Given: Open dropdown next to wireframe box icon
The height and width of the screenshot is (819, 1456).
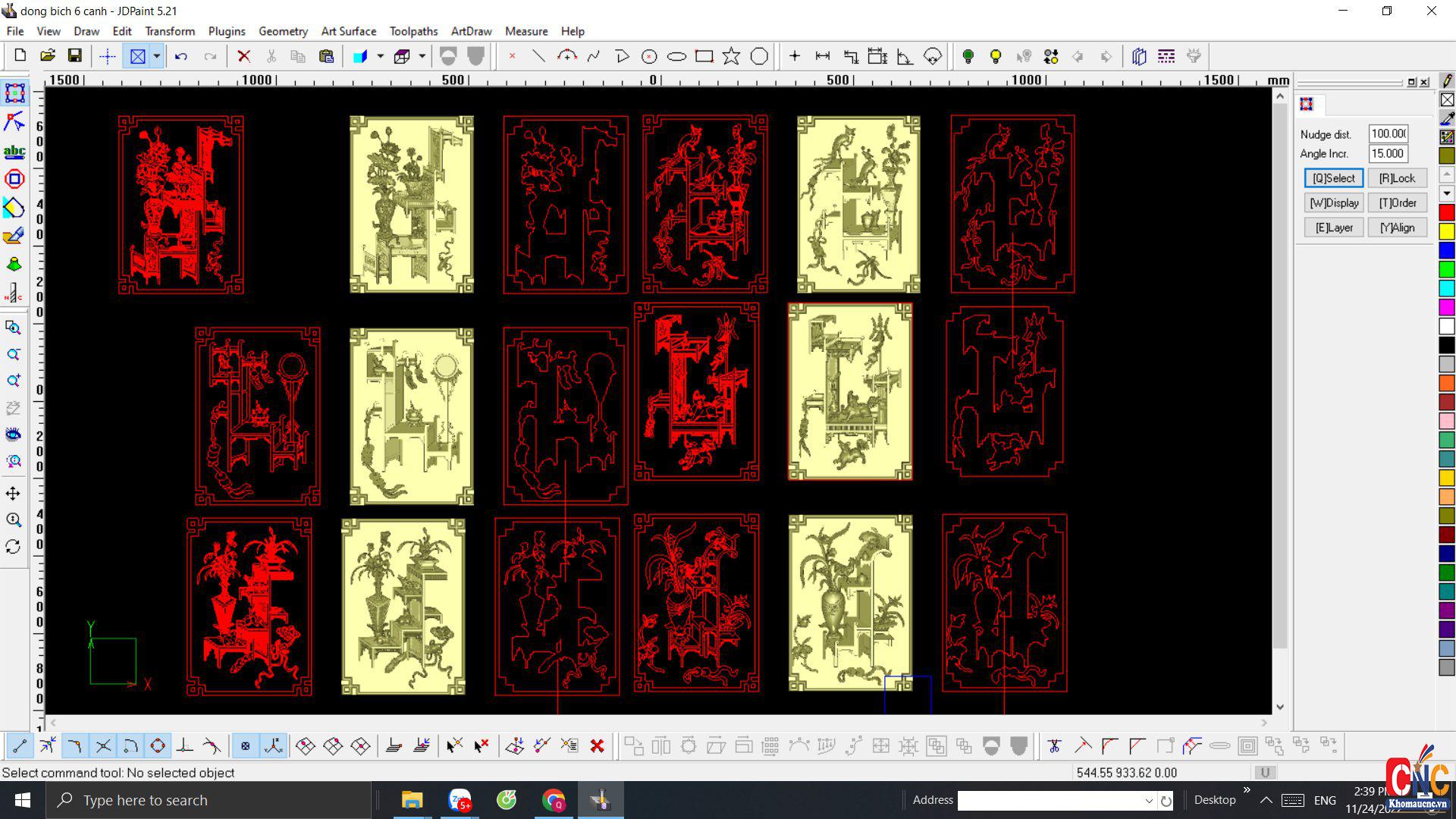Looking at the screenshot, I should 422,56.
